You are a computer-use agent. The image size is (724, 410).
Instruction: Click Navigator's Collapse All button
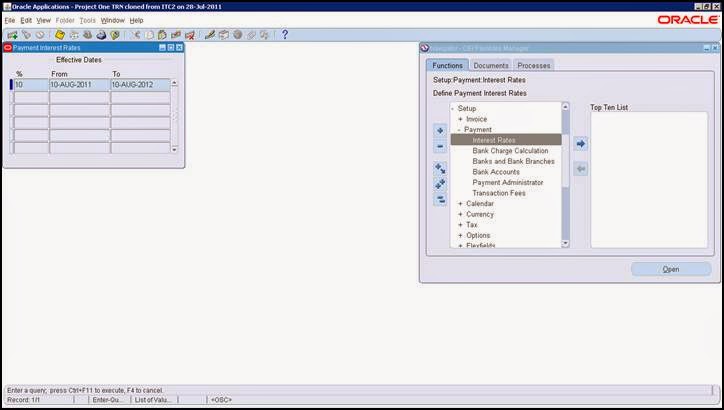coord(440,200)
